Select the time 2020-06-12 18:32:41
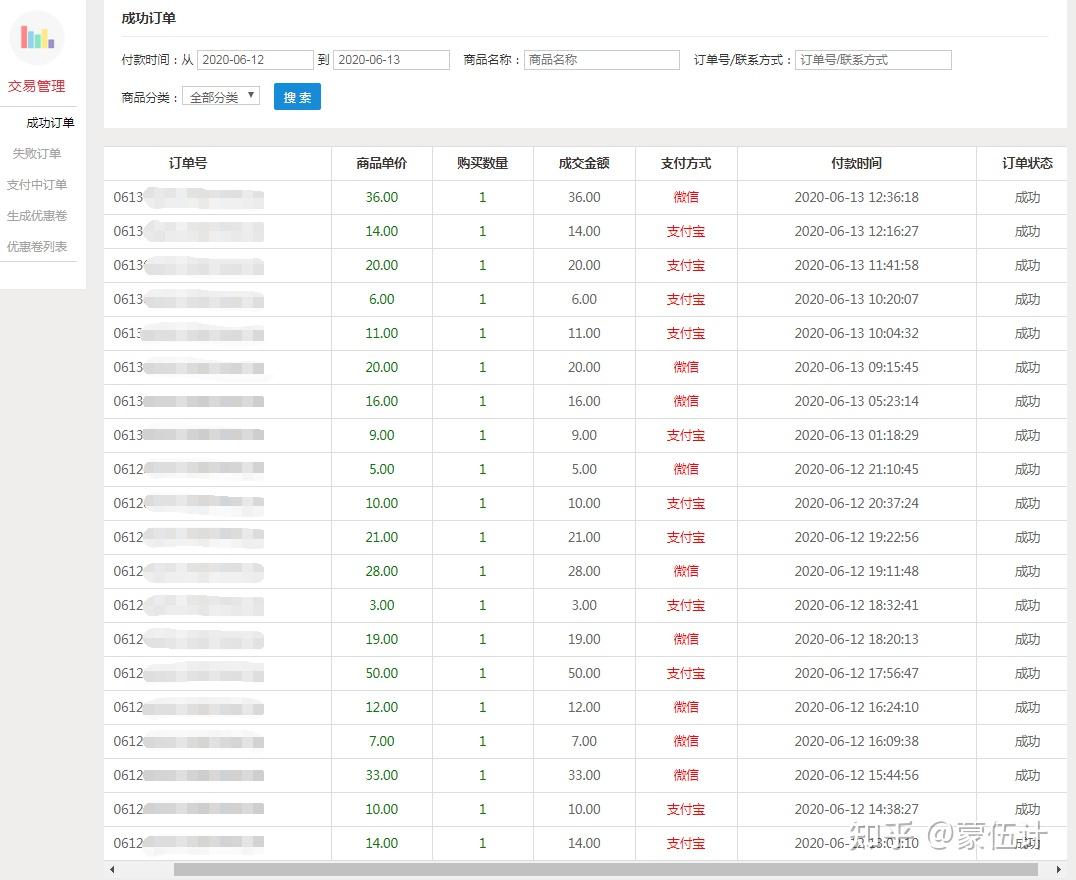1076x880 pixels. click(856, 605)
